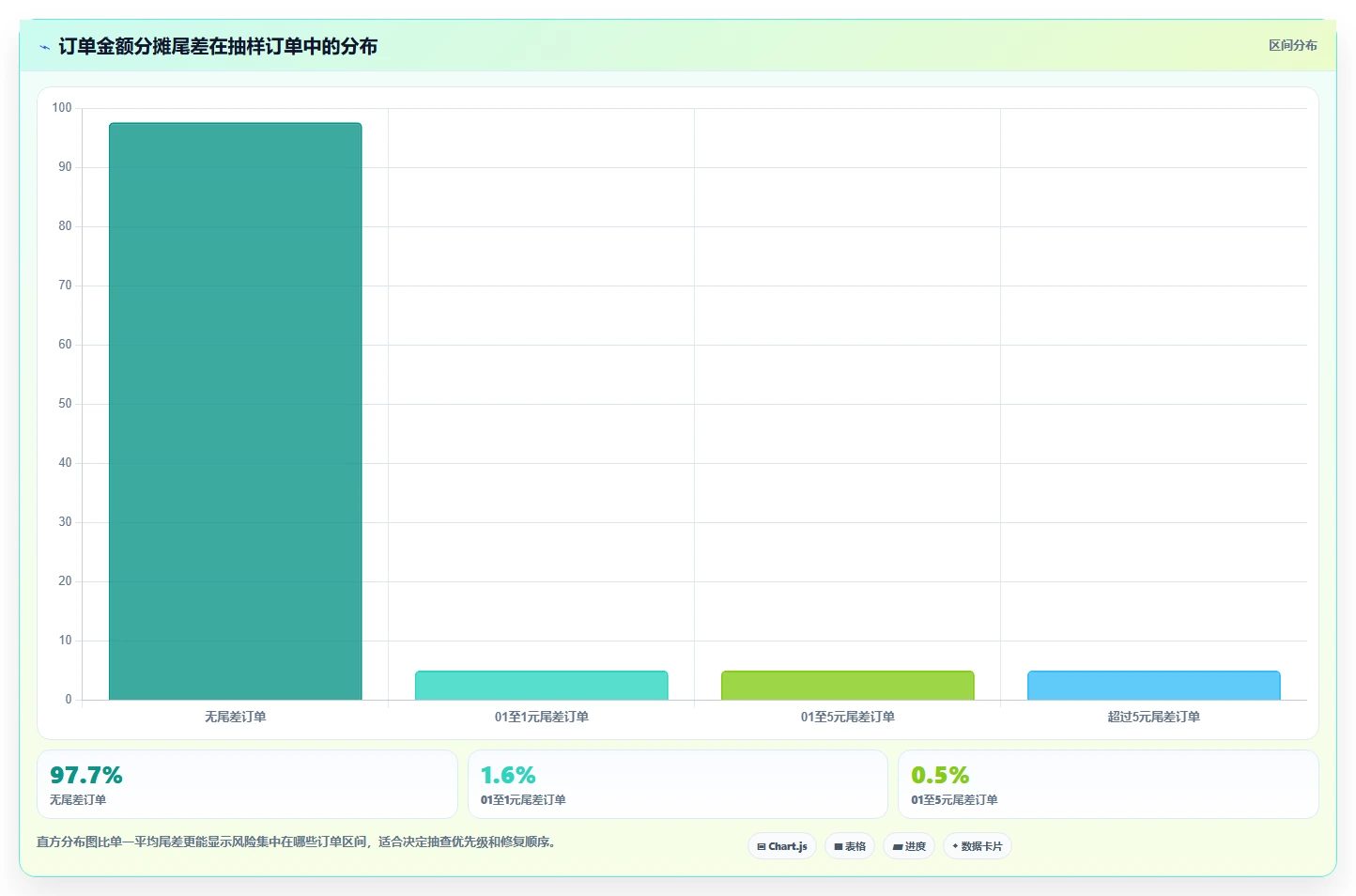Click the chart title 订单金额分摊尾差在抽样订单中的分布
This screenshot has height=896, width=1356.
point(218,46)
